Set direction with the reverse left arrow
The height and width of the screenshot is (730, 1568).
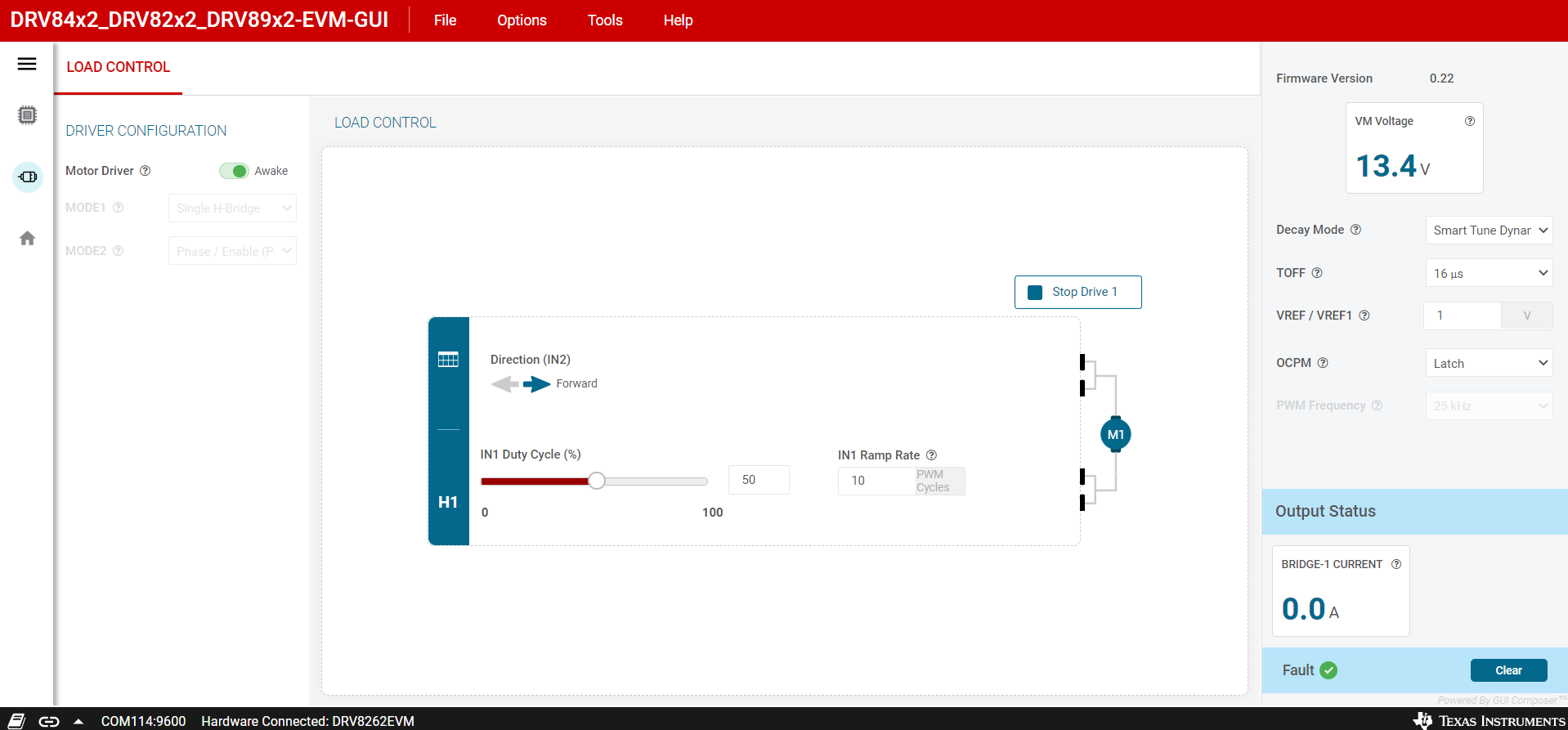pos(504,383)
